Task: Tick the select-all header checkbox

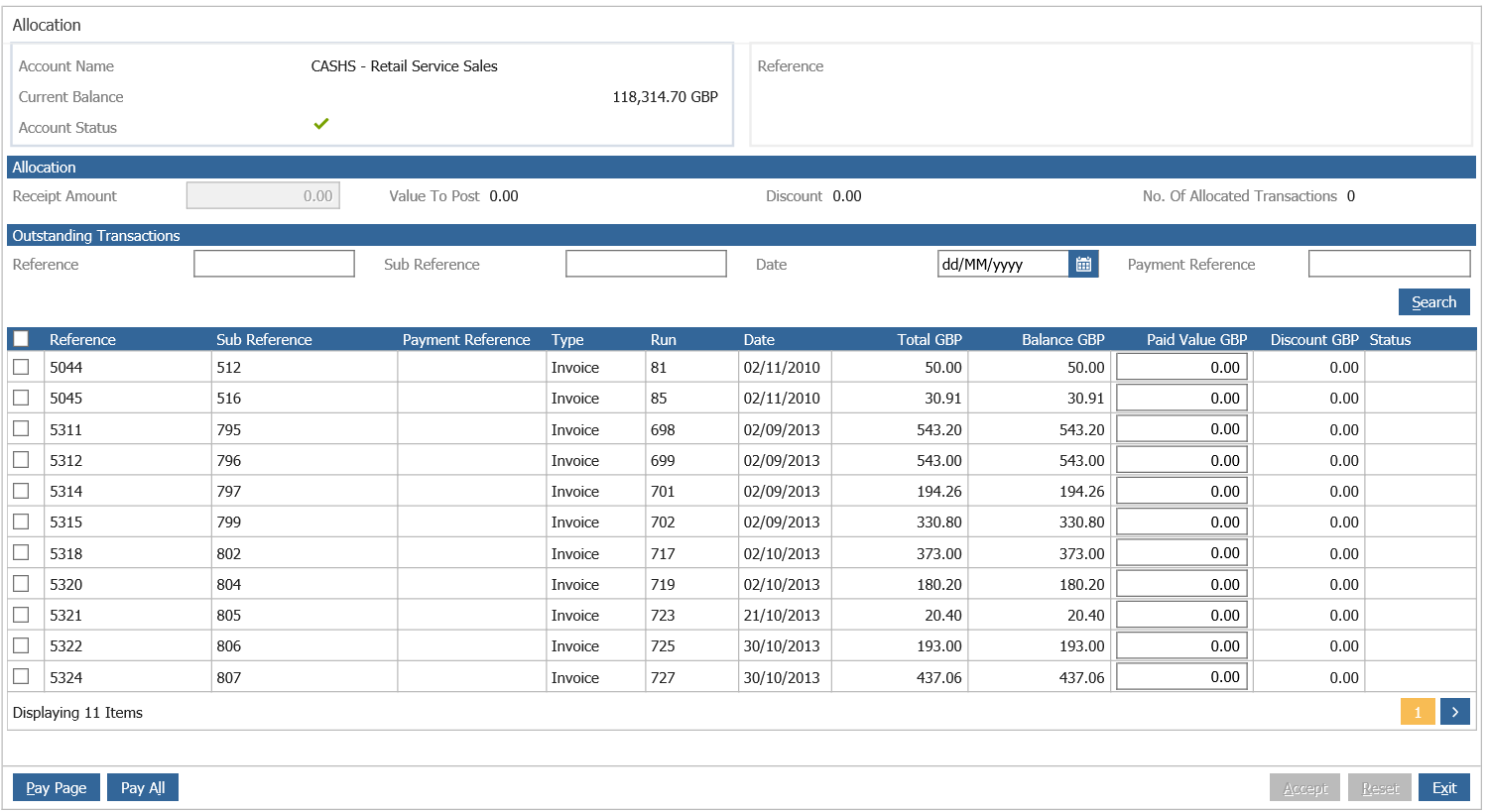Action: (21, 339)
